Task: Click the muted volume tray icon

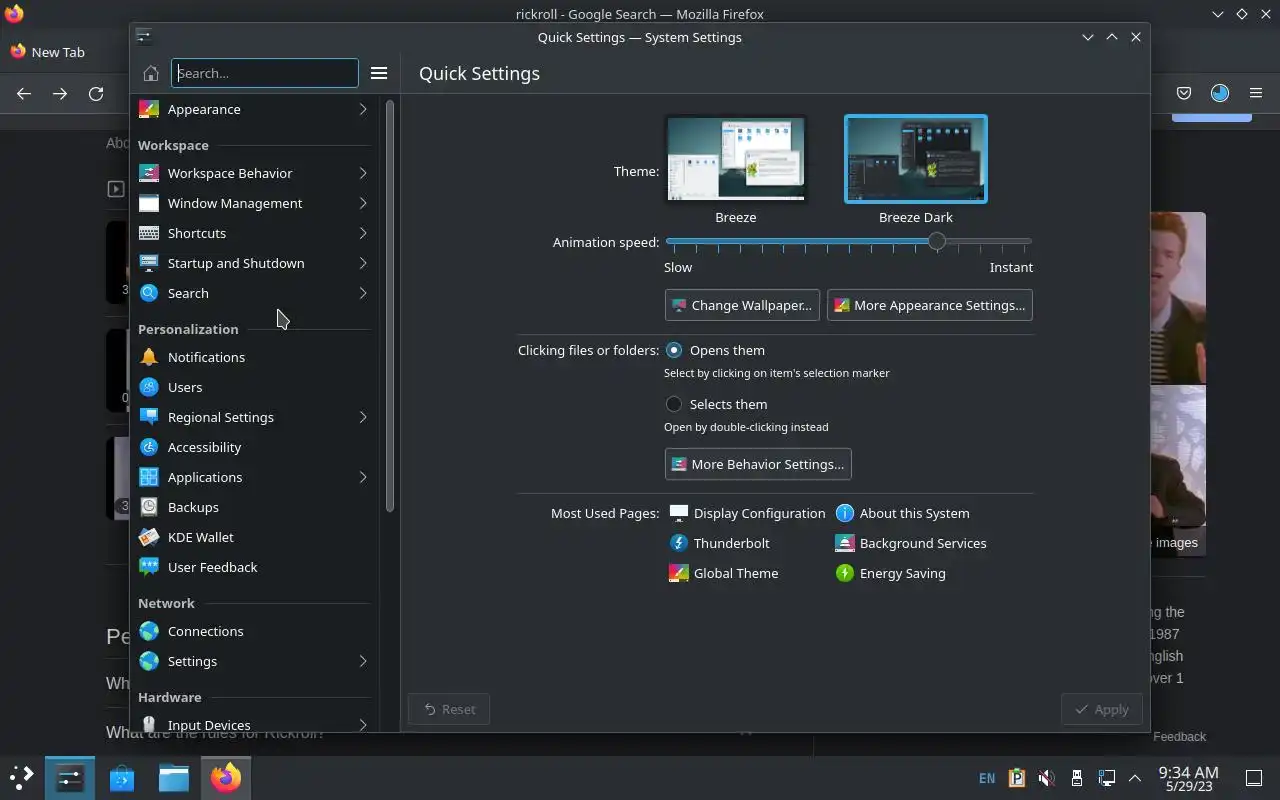Action: 1046,778
